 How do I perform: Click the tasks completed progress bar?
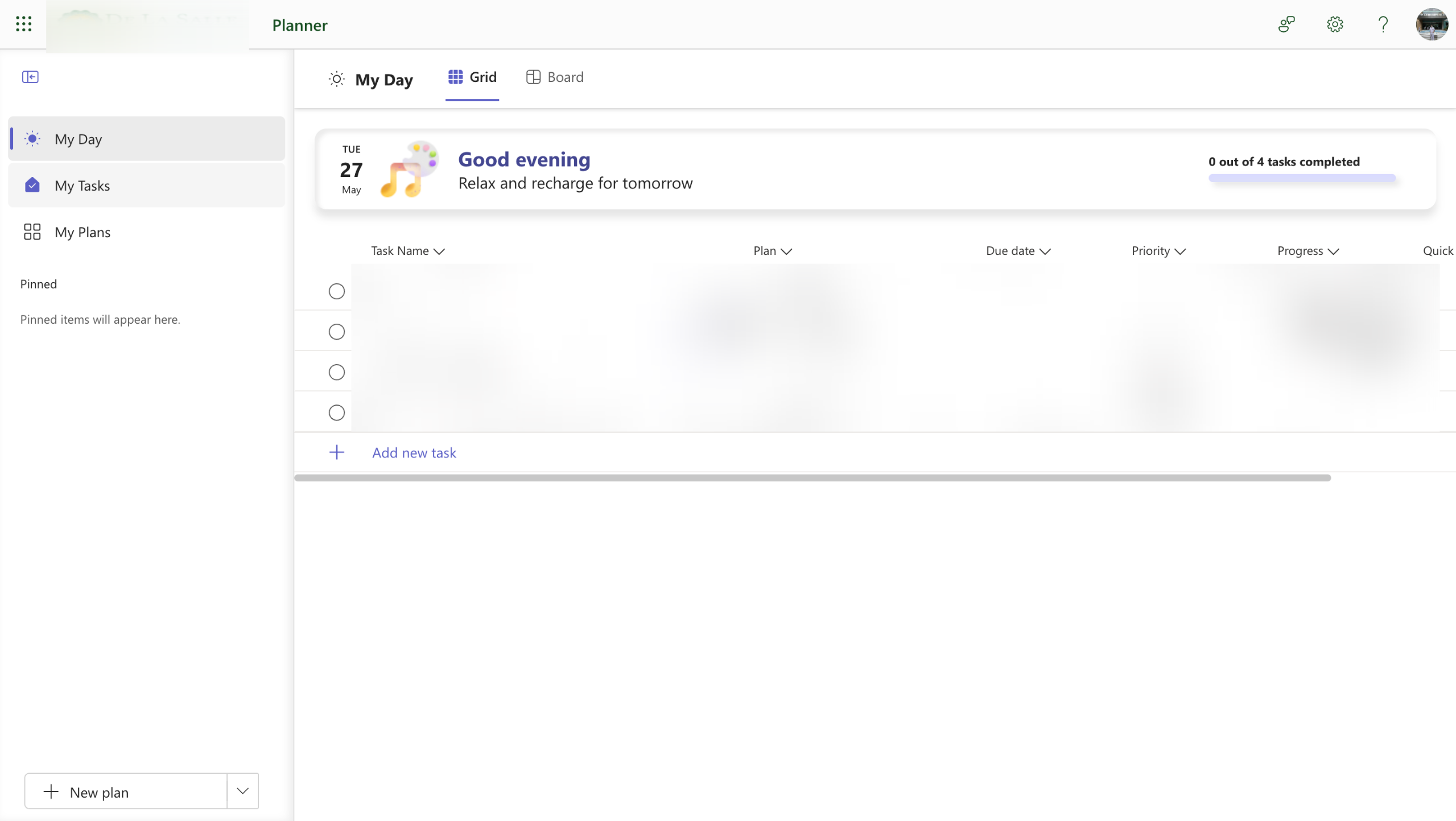pyautogui.click(x=1302, y=178)
